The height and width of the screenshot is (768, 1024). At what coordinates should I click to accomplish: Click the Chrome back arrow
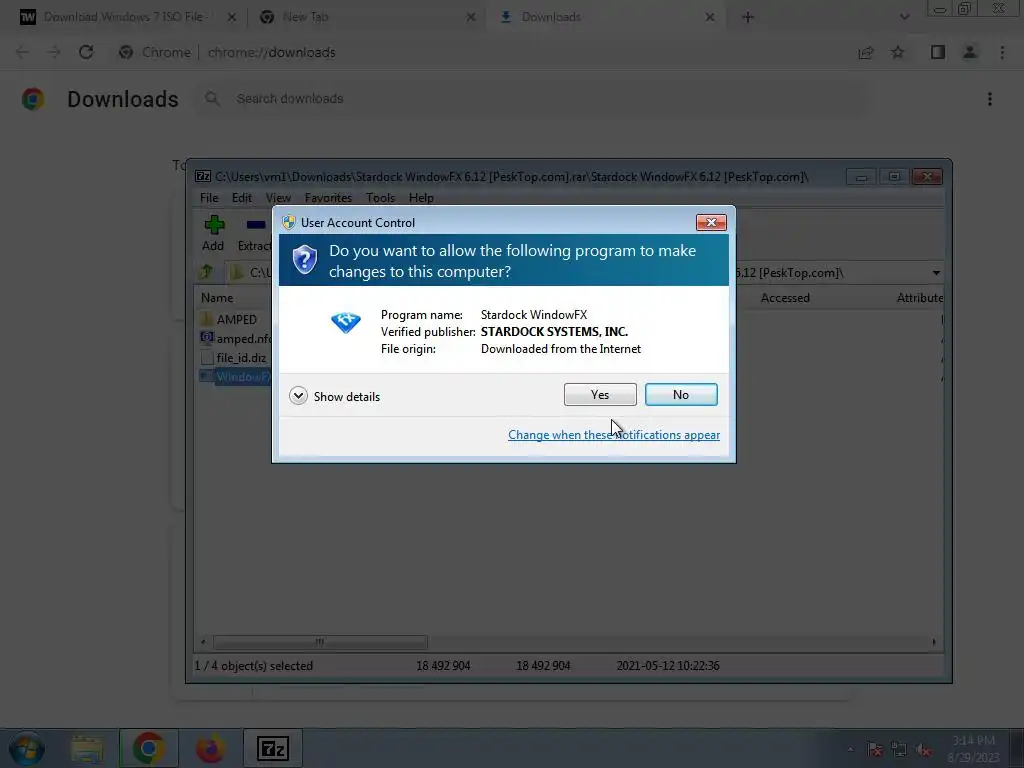tap(22, 52)
